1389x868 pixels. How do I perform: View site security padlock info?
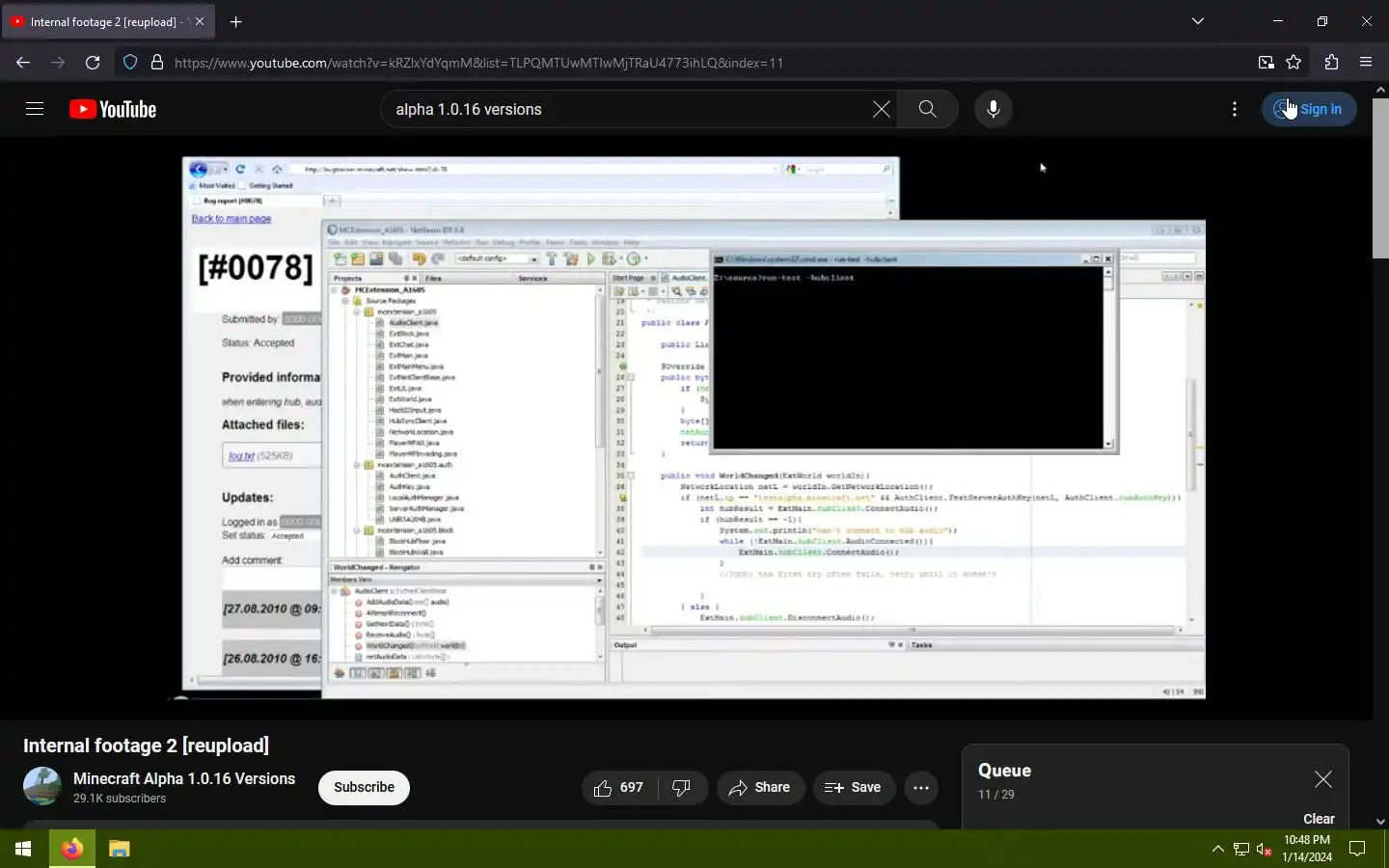[157, 63]
